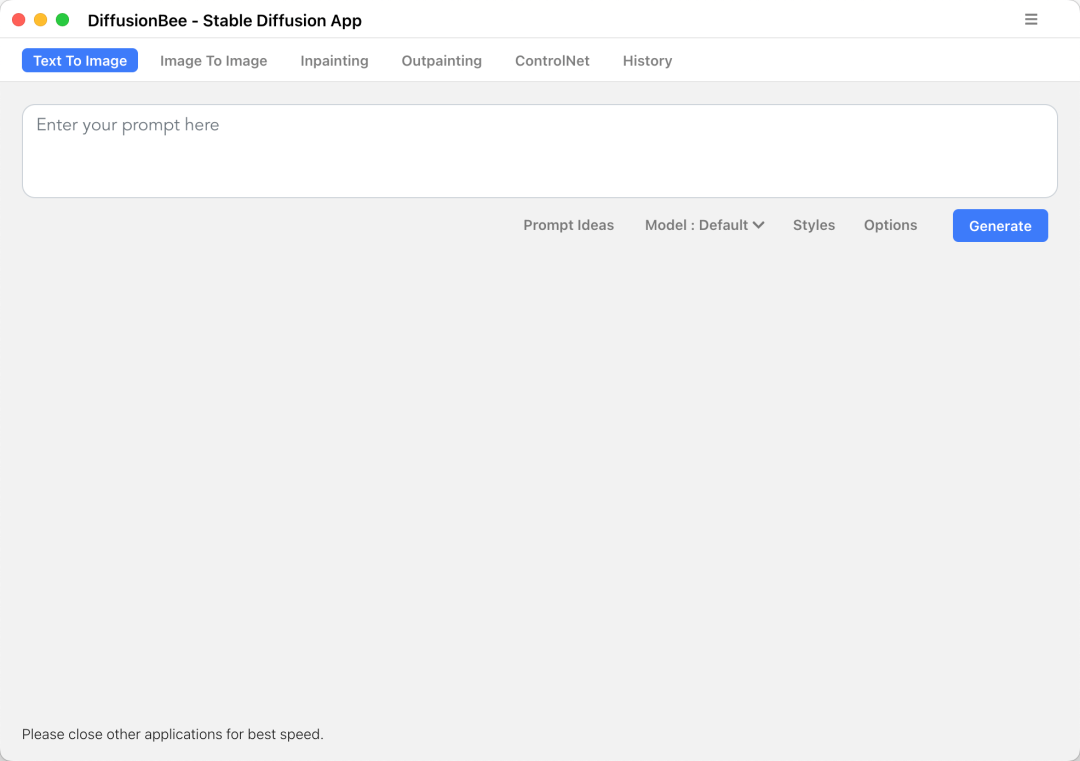
Task: View the History tab
Action: pos(647,61)
